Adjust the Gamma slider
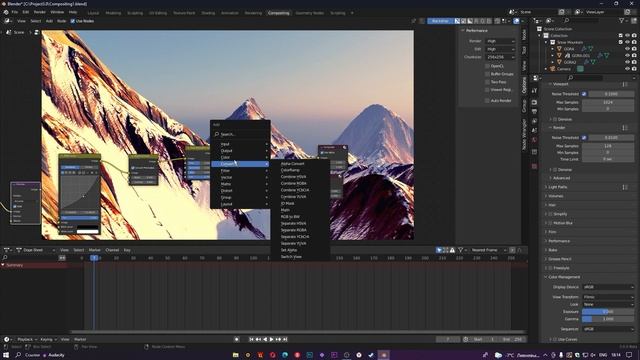 click(x=608, y=319)
